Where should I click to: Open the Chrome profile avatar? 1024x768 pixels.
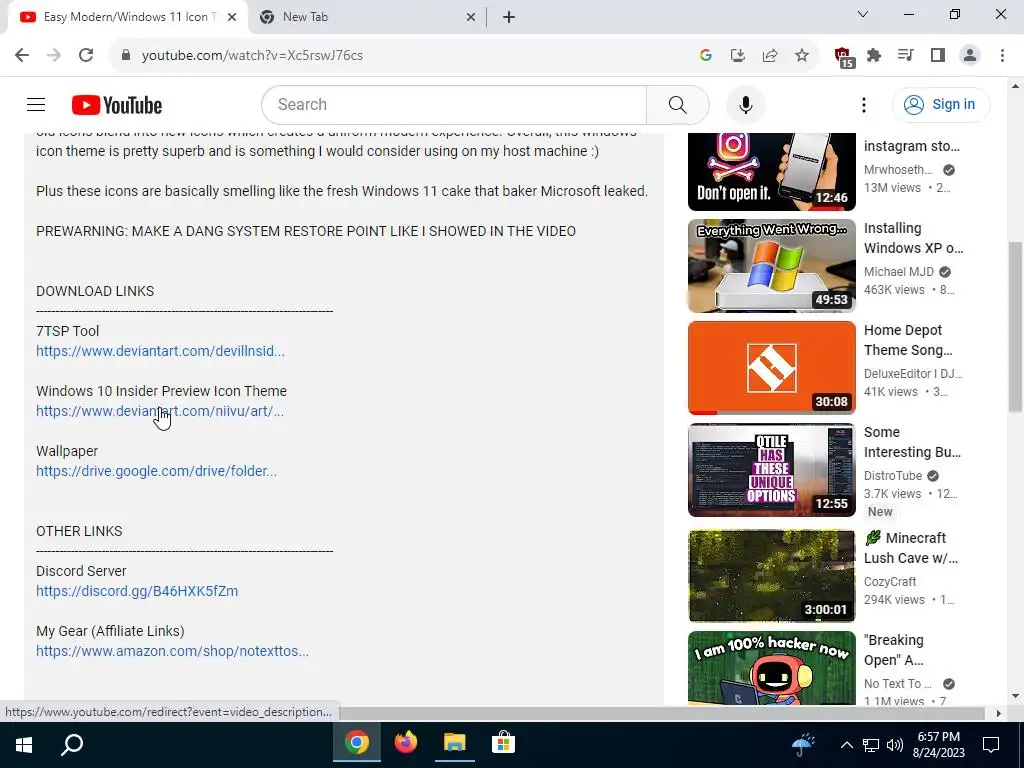click(x=970, y=56)
